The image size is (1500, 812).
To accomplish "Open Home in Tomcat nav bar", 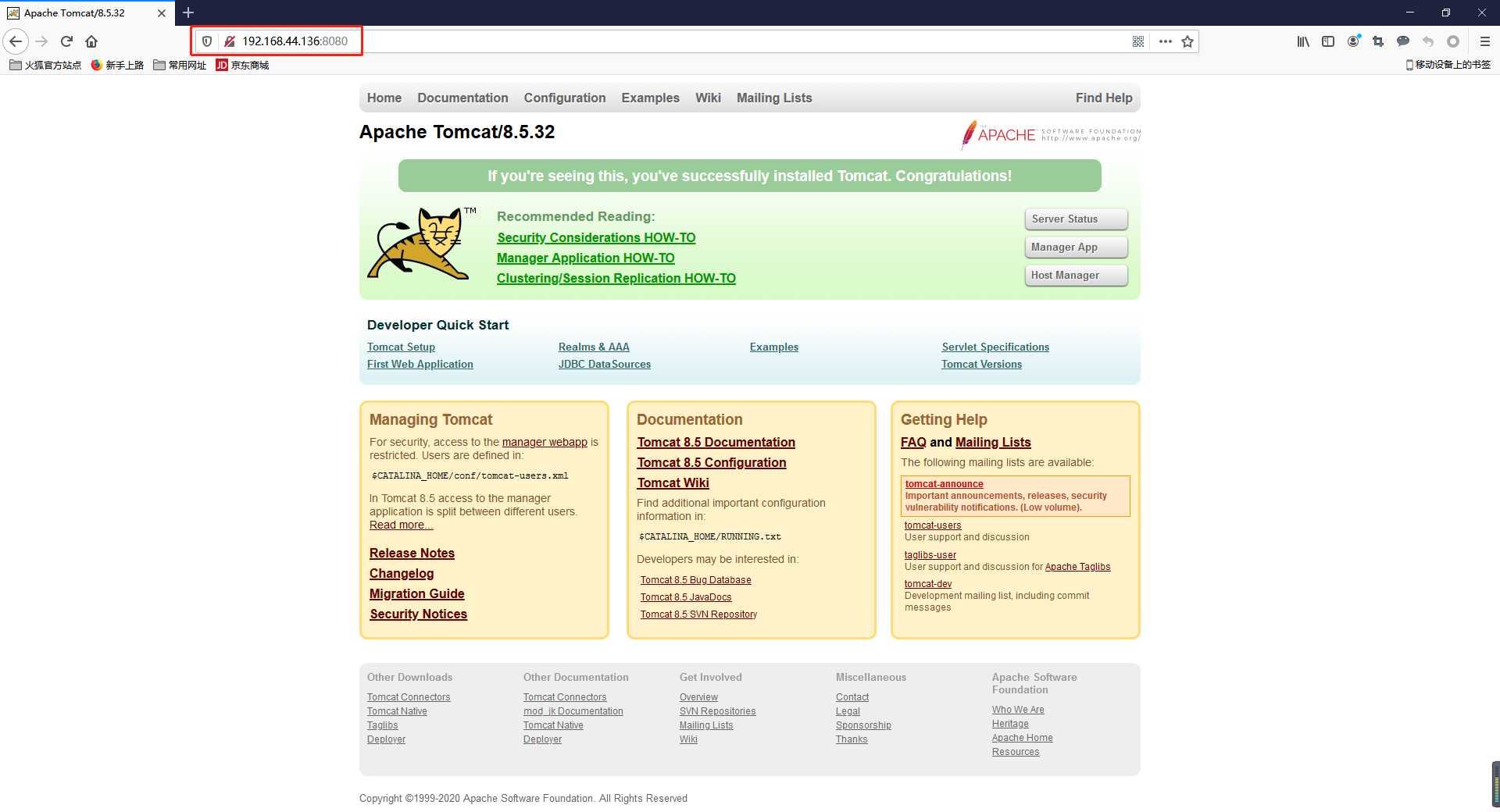I will click(x=384, y=98).
